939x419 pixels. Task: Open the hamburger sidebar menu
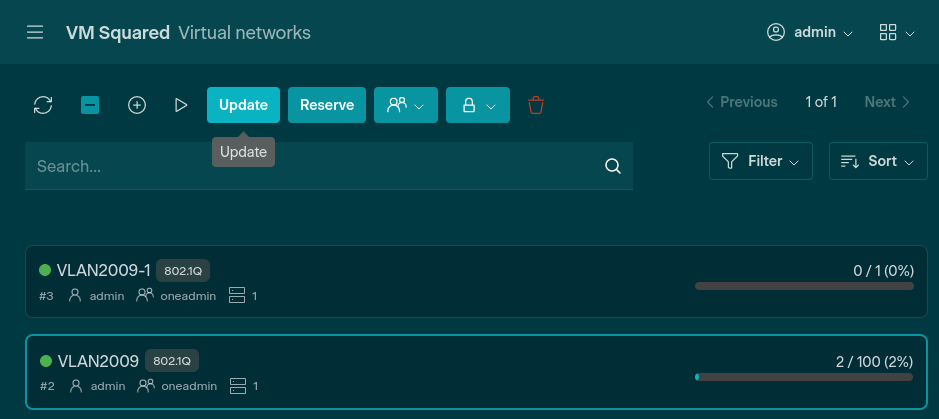35,33
